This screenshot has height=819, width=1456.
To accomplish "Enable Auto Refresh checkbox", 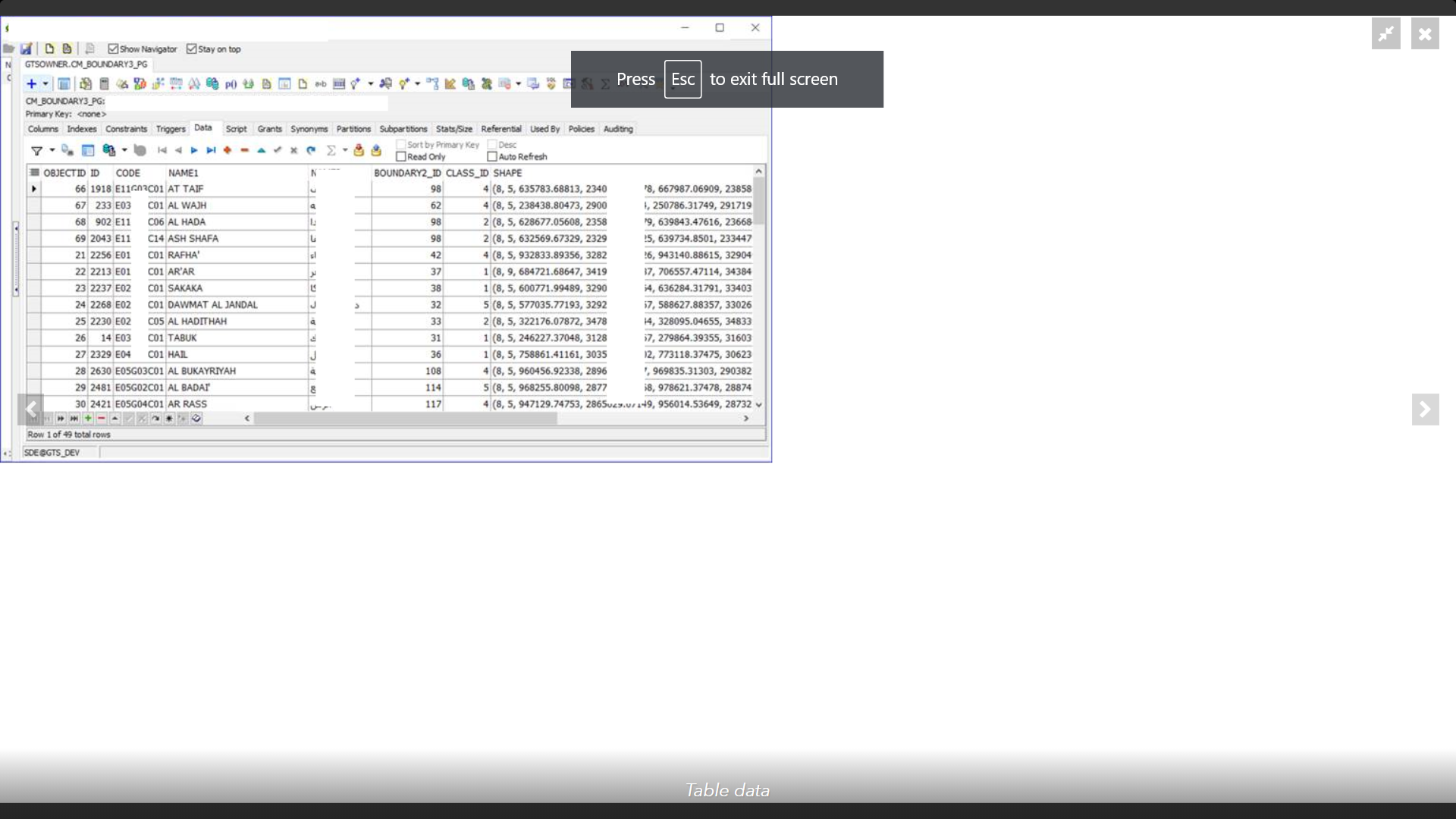I will point(492,157).
